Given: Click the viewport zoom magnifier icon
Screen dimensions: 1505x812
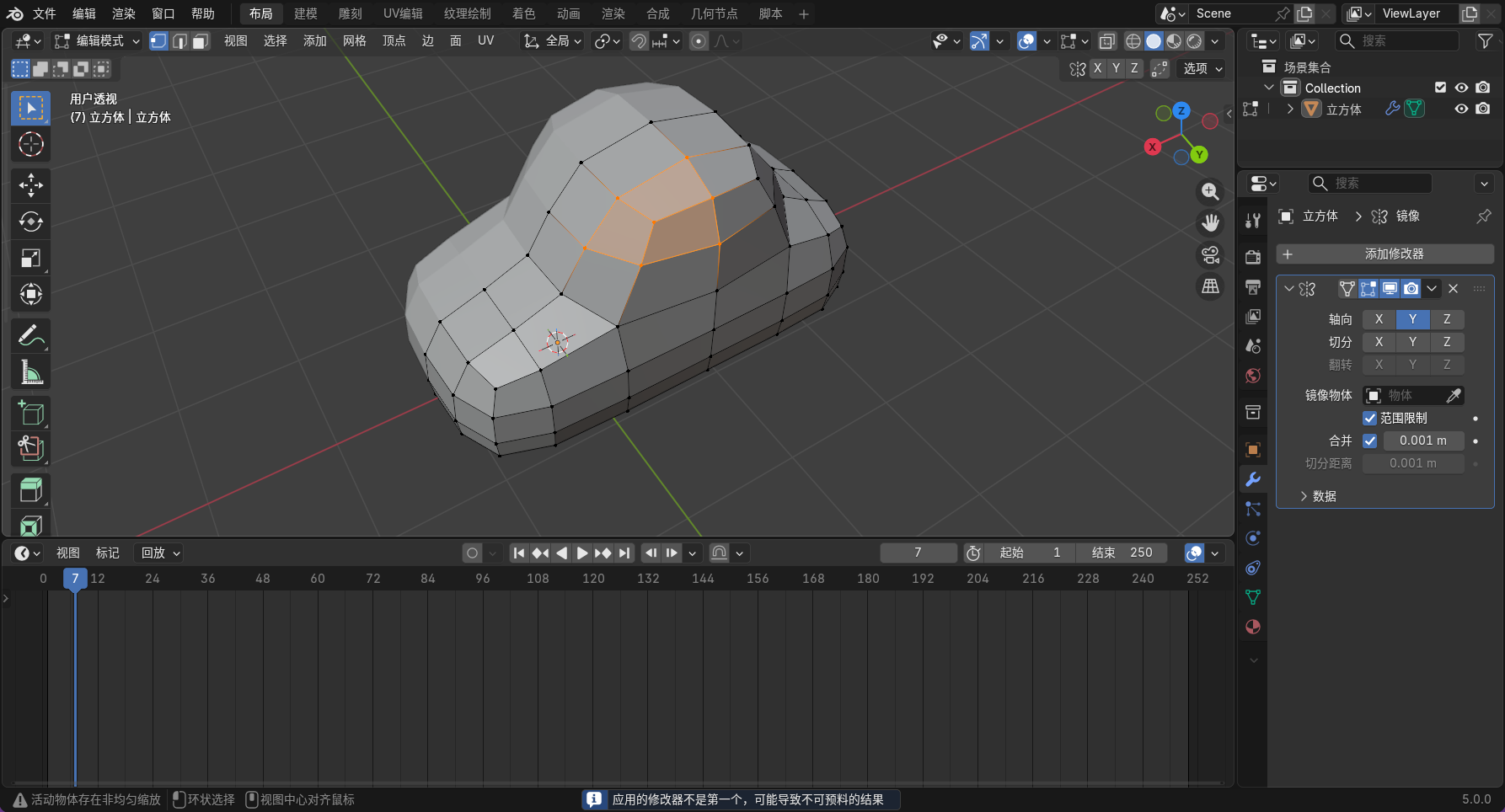Looking at the screenshot, I should pos(1210,192).
